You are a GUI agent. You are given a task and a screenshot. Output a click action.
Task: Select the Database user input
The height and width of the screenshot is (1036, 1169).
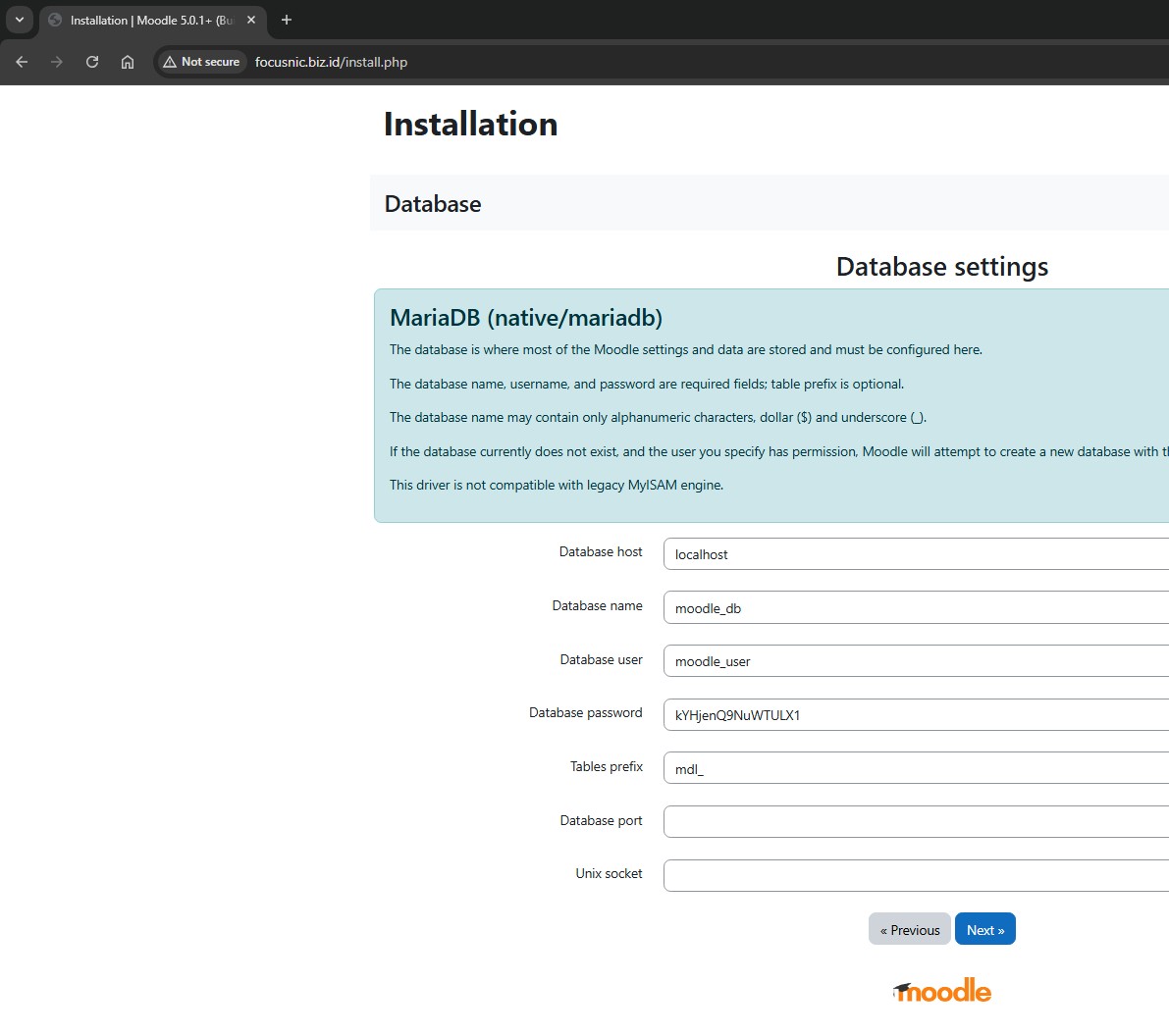coord(913,661)
